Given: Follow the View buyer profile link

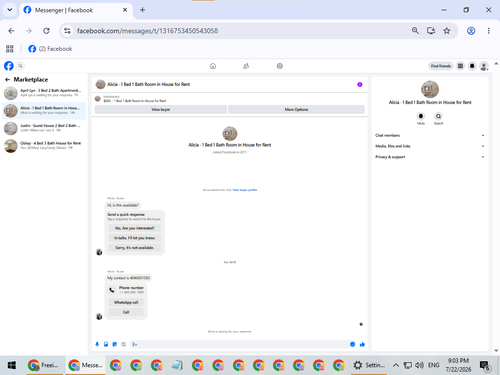Looking at the screenshot, I should coord(245,190).
